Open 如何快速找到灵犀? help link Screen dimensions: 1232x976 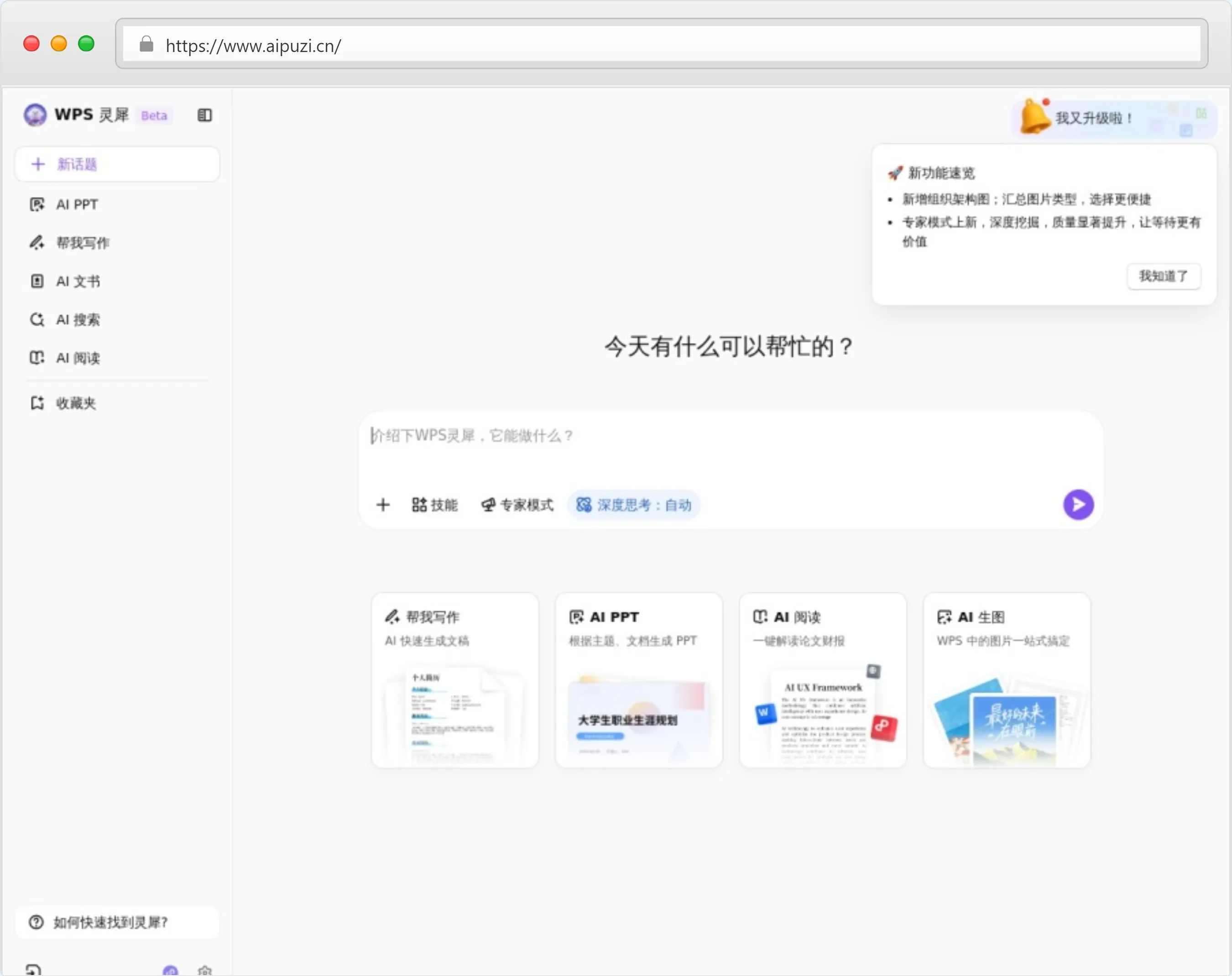click(x=117, y=922)
